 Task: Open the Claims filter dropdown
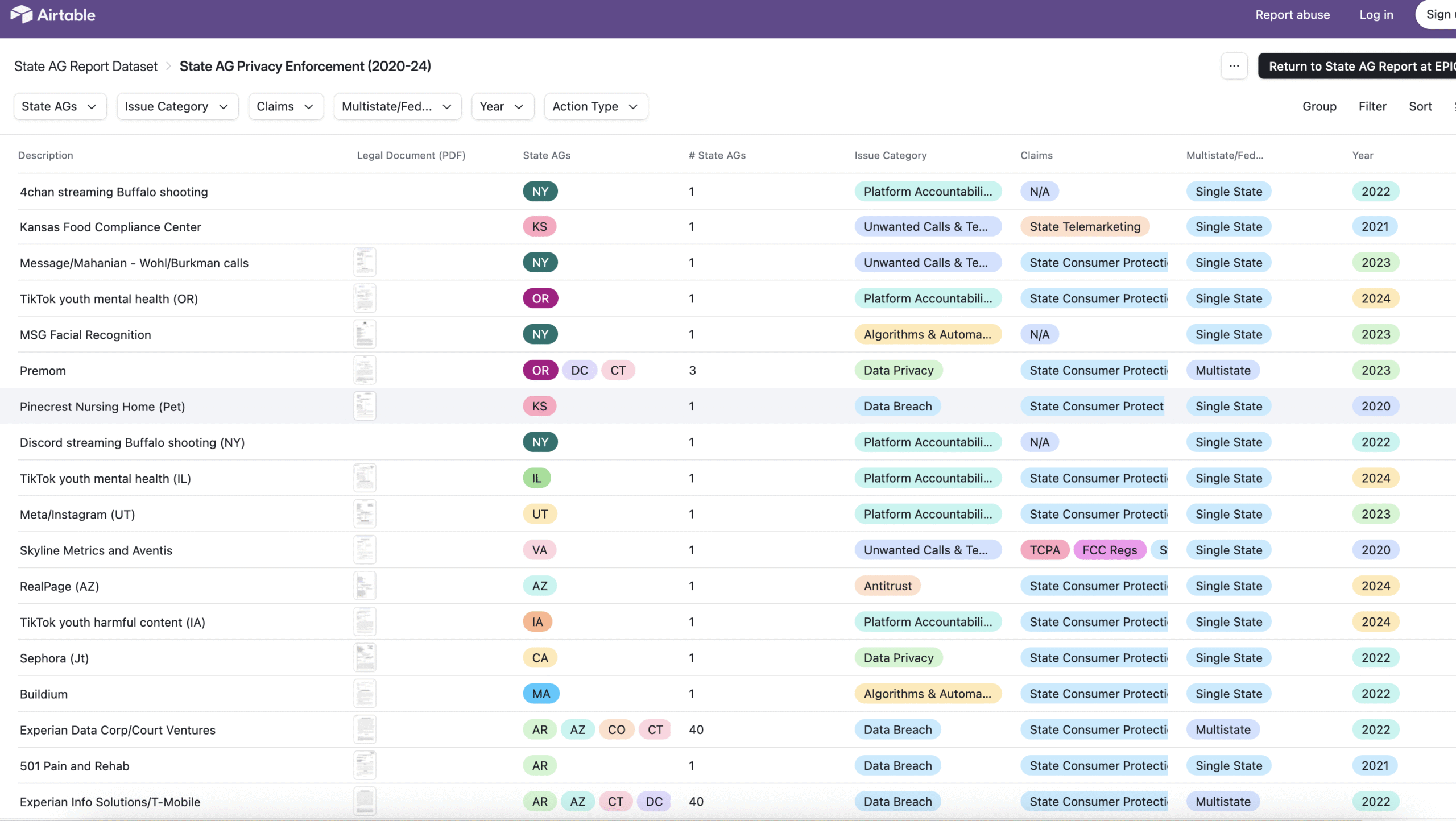coord(286,106)
